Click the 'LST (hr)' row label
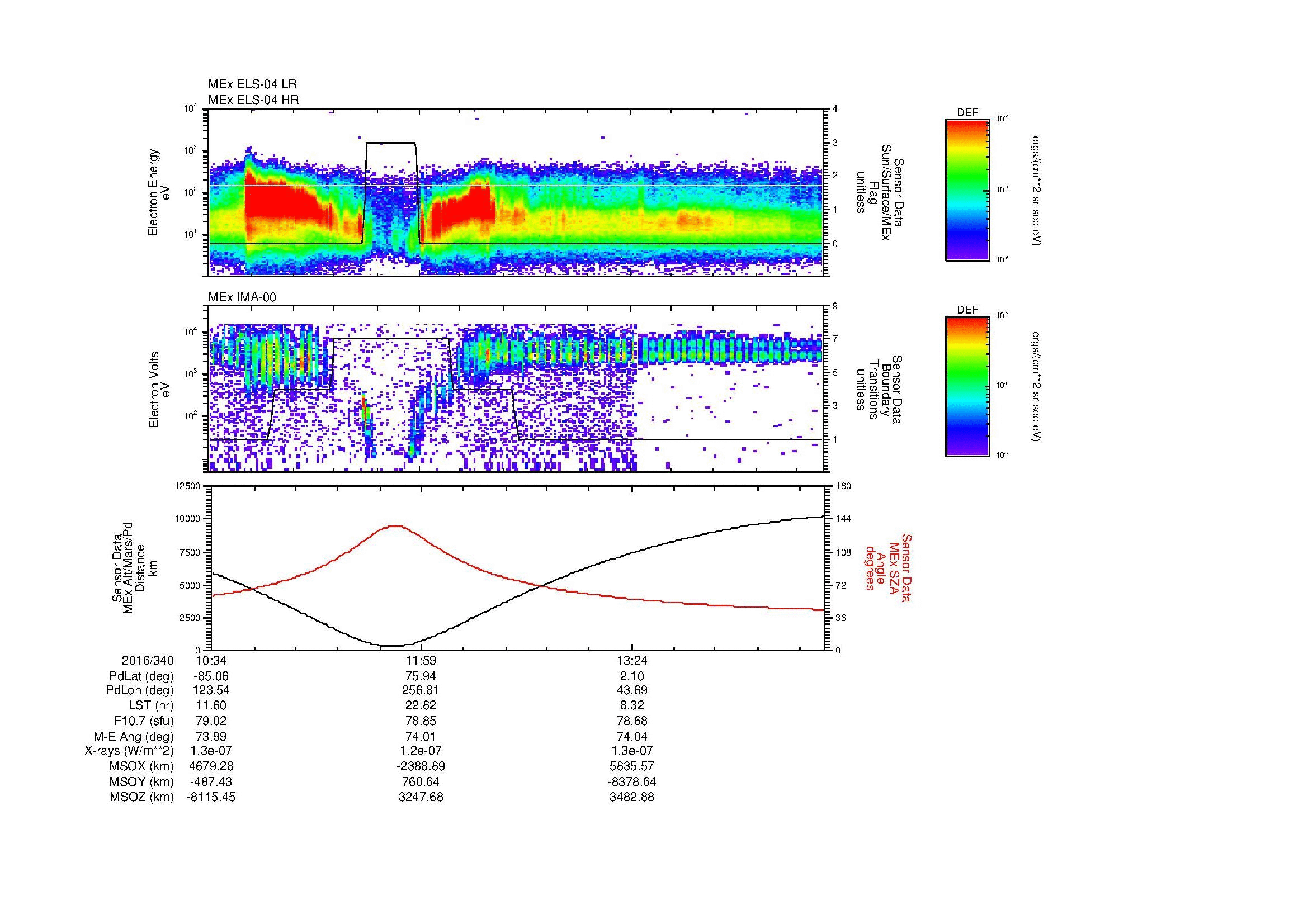This screenshot has width=1308, height=924. coord(151,705)
